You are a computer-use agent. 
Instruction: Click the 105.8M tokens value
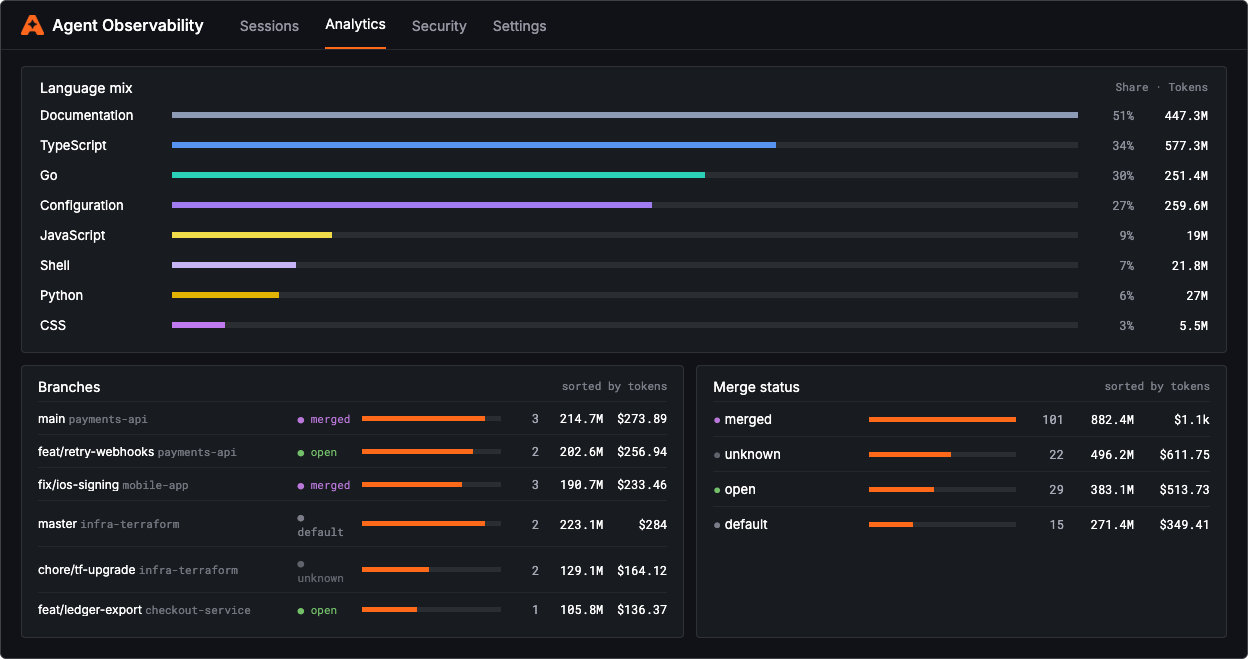point(582,610)
